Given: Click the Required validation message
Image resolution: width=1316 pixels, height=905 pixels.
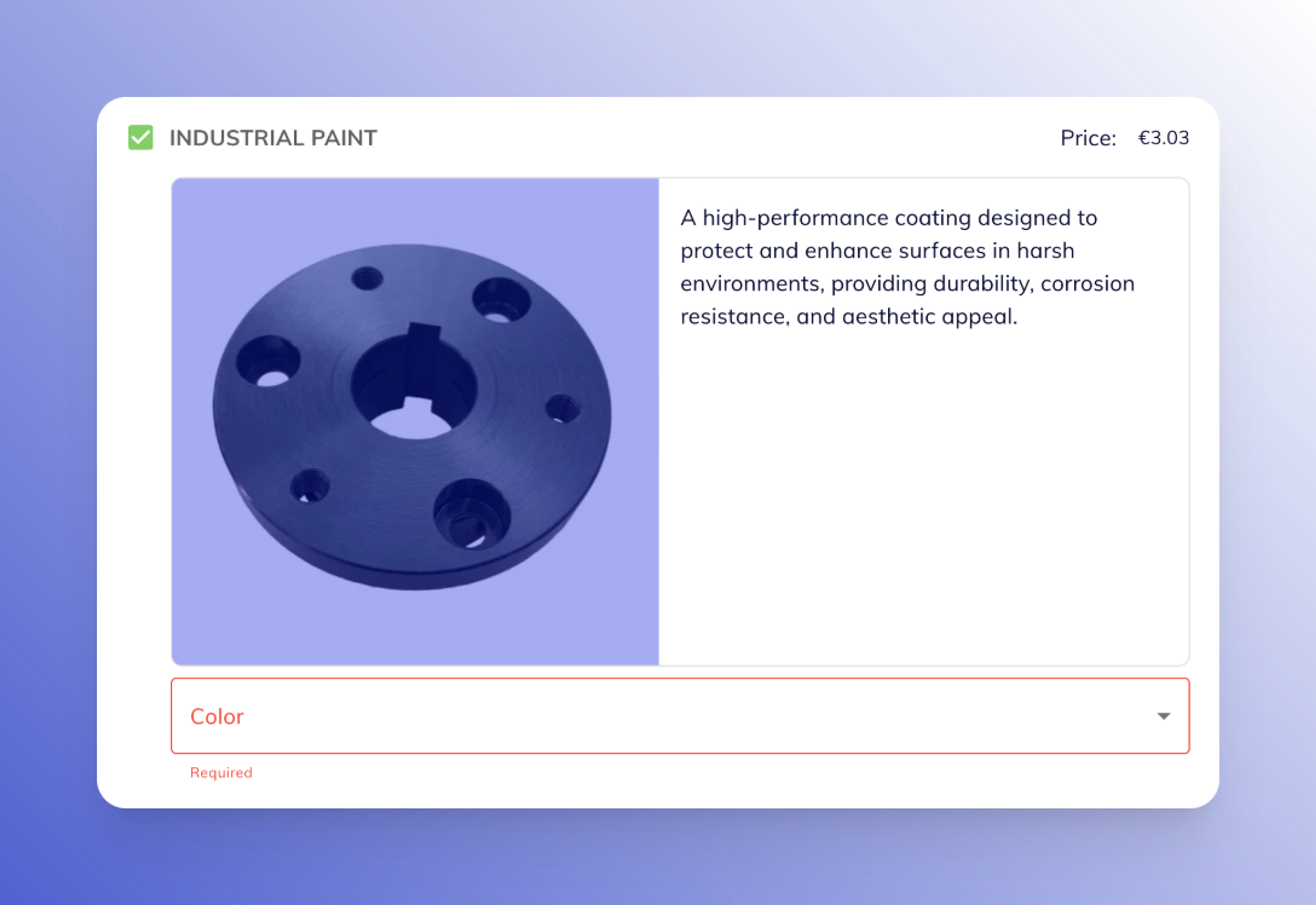Looking at the screenshot, I should click(x=221, y=772).
